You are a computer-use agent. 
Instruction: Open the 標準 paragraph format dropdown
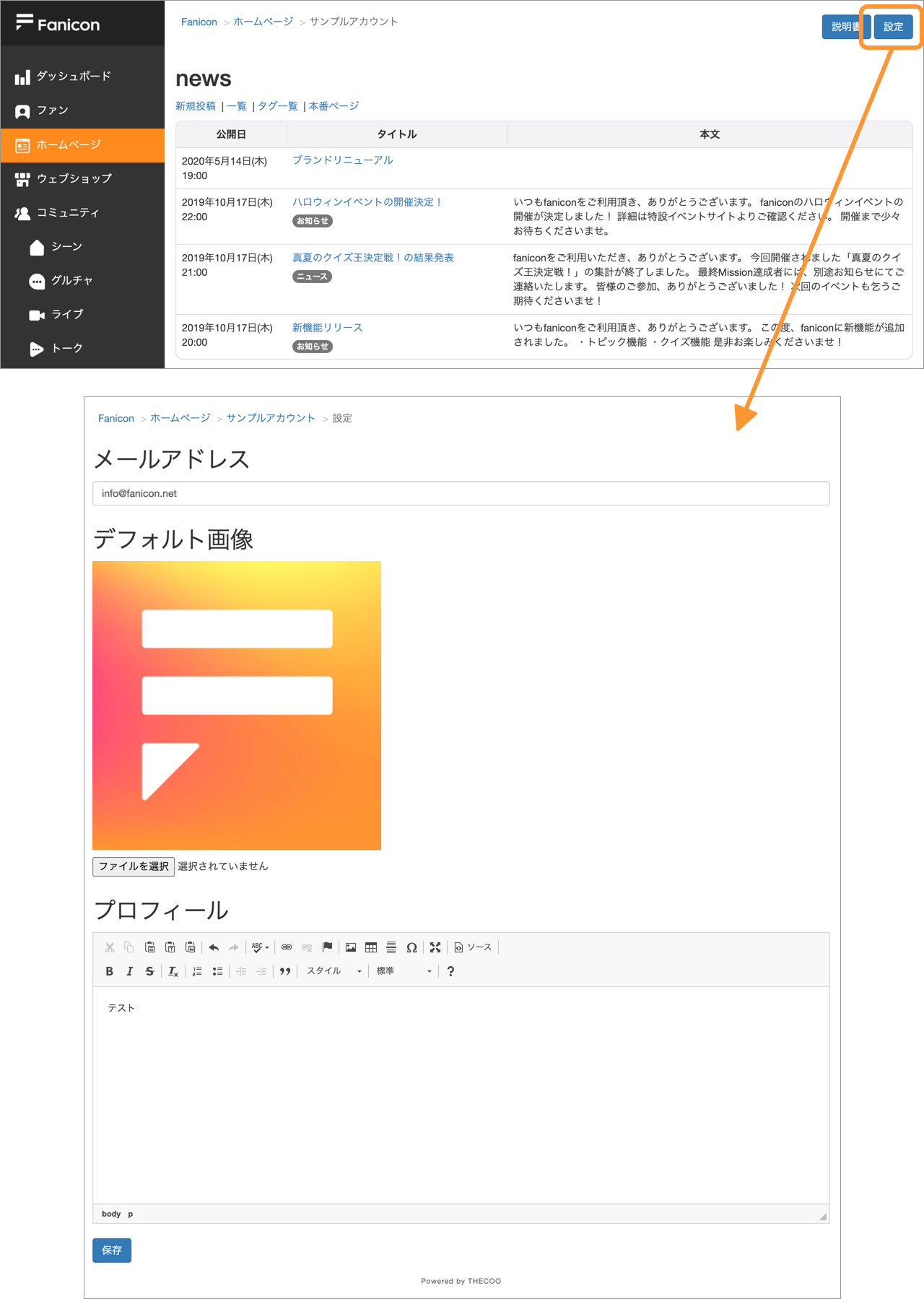pos(404,971)
